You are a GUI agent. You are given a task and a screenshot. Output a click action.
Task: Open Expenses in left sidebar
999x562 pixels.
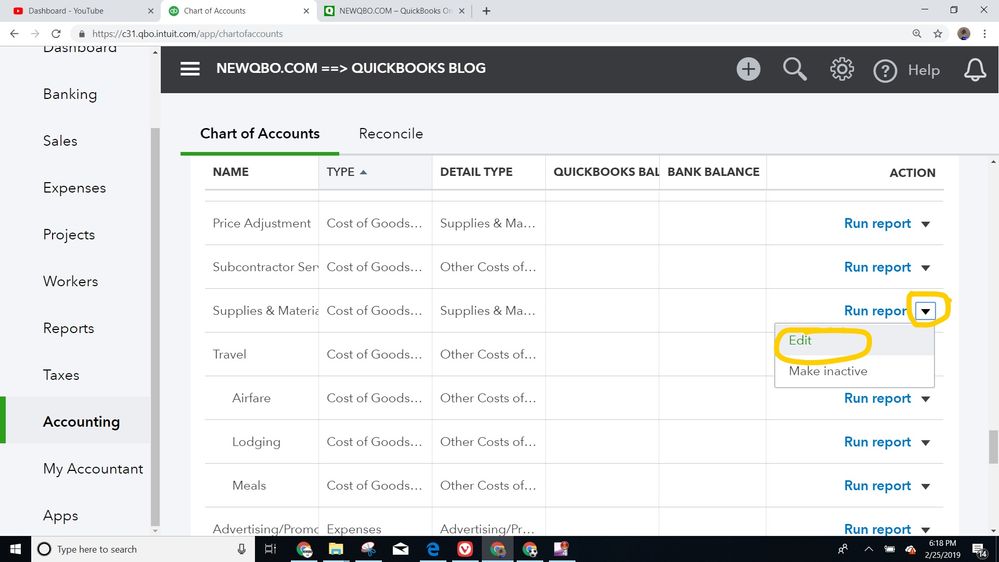[75, 188]
